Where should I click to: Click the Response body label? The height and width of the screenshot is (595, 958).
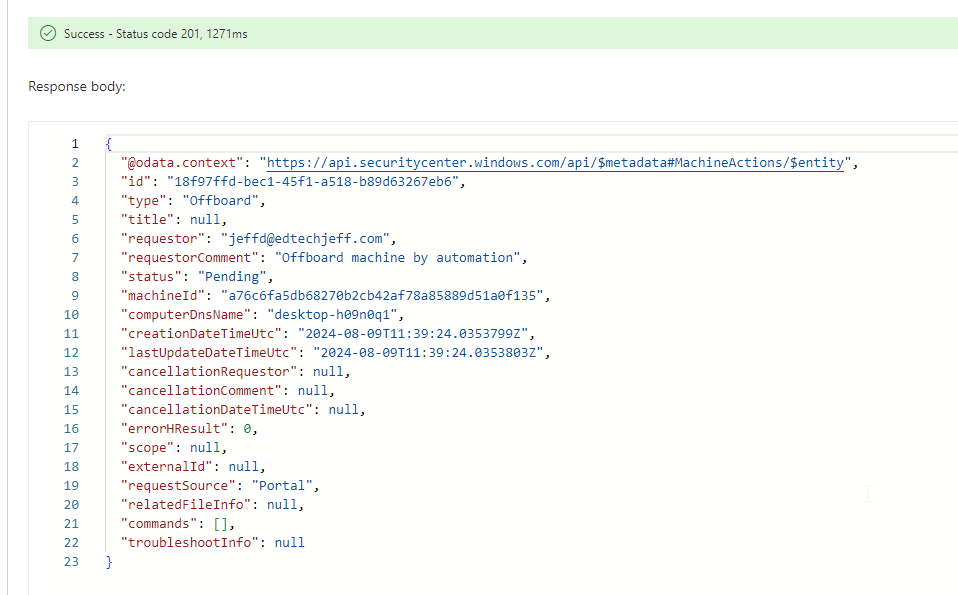[x=77, y=87]
